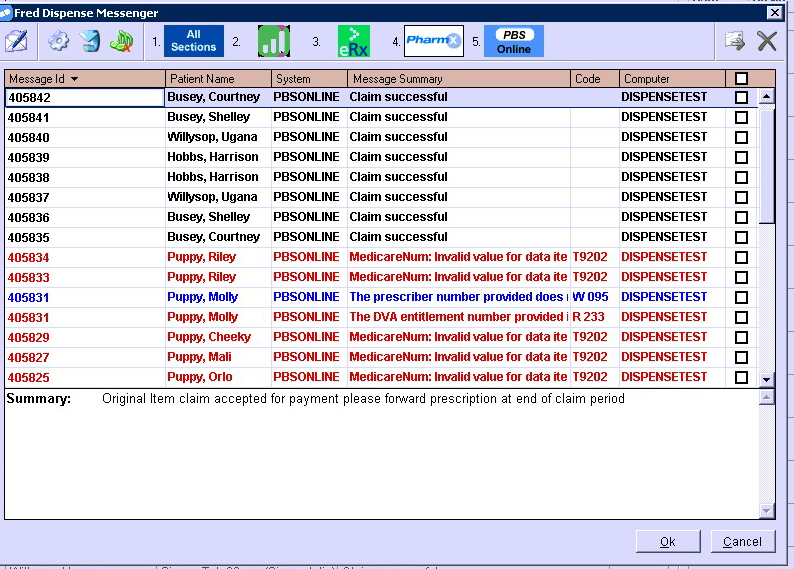This screenshot has height=569, width=794.
Task: Open the eRx section
Action: [x=353, y=41]
